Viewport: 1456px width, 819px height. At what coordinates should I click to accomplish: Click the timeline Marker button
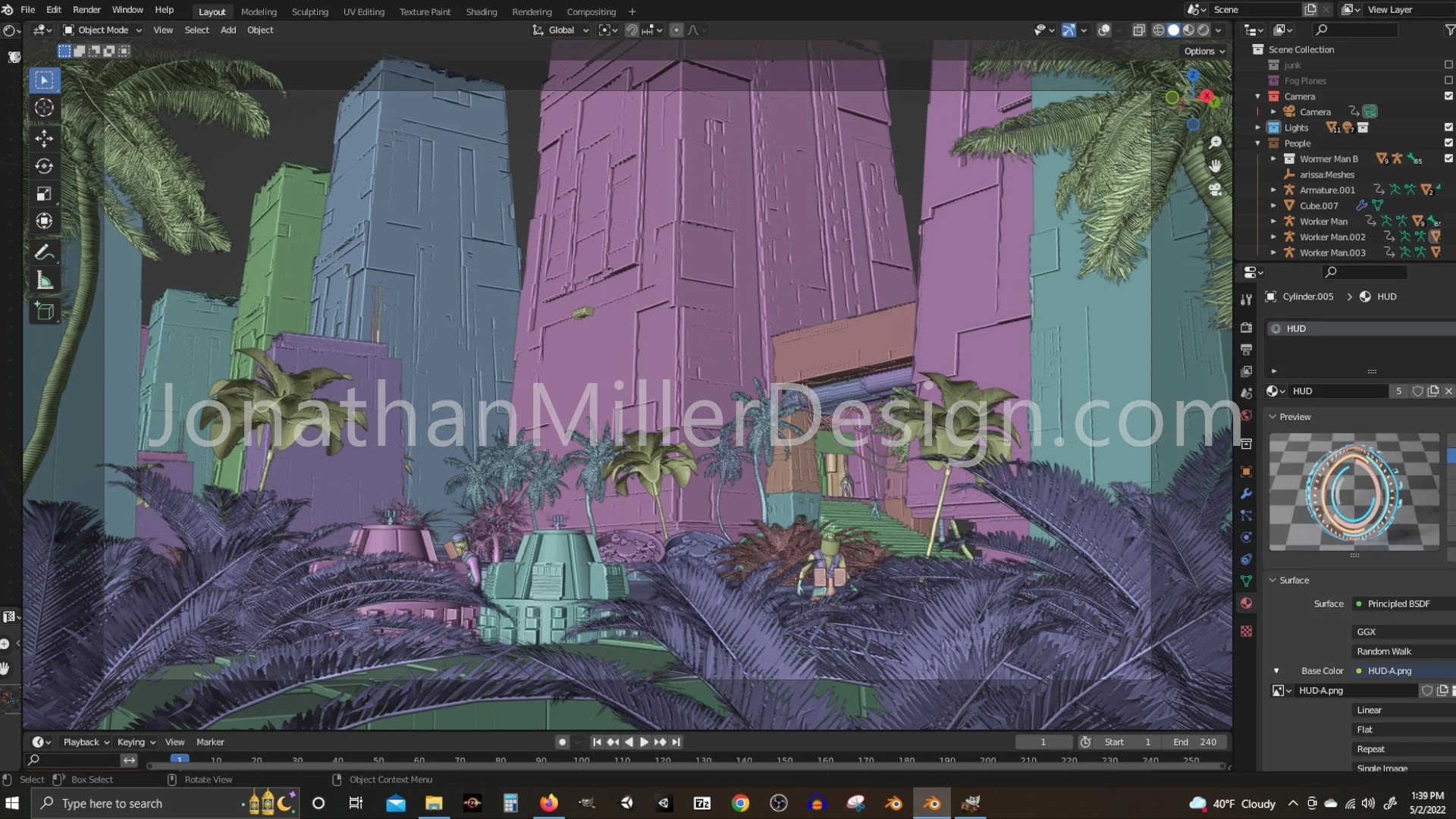click(x=210, y=742)
